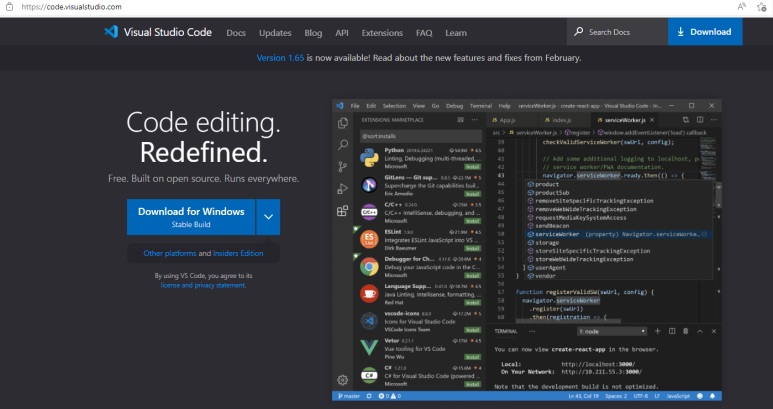Open the Docs nav item
Viewport: 773px width, 409px height.
[x=236, y=33]
